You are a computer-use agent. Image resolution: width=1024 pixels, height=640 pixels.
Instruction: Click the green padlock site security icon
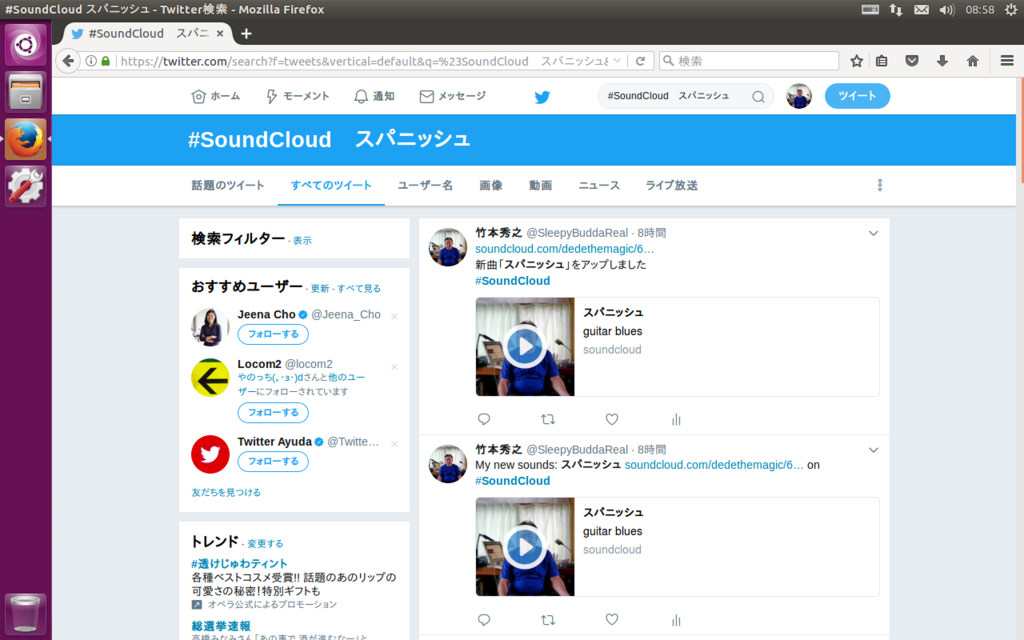[106, 61]
